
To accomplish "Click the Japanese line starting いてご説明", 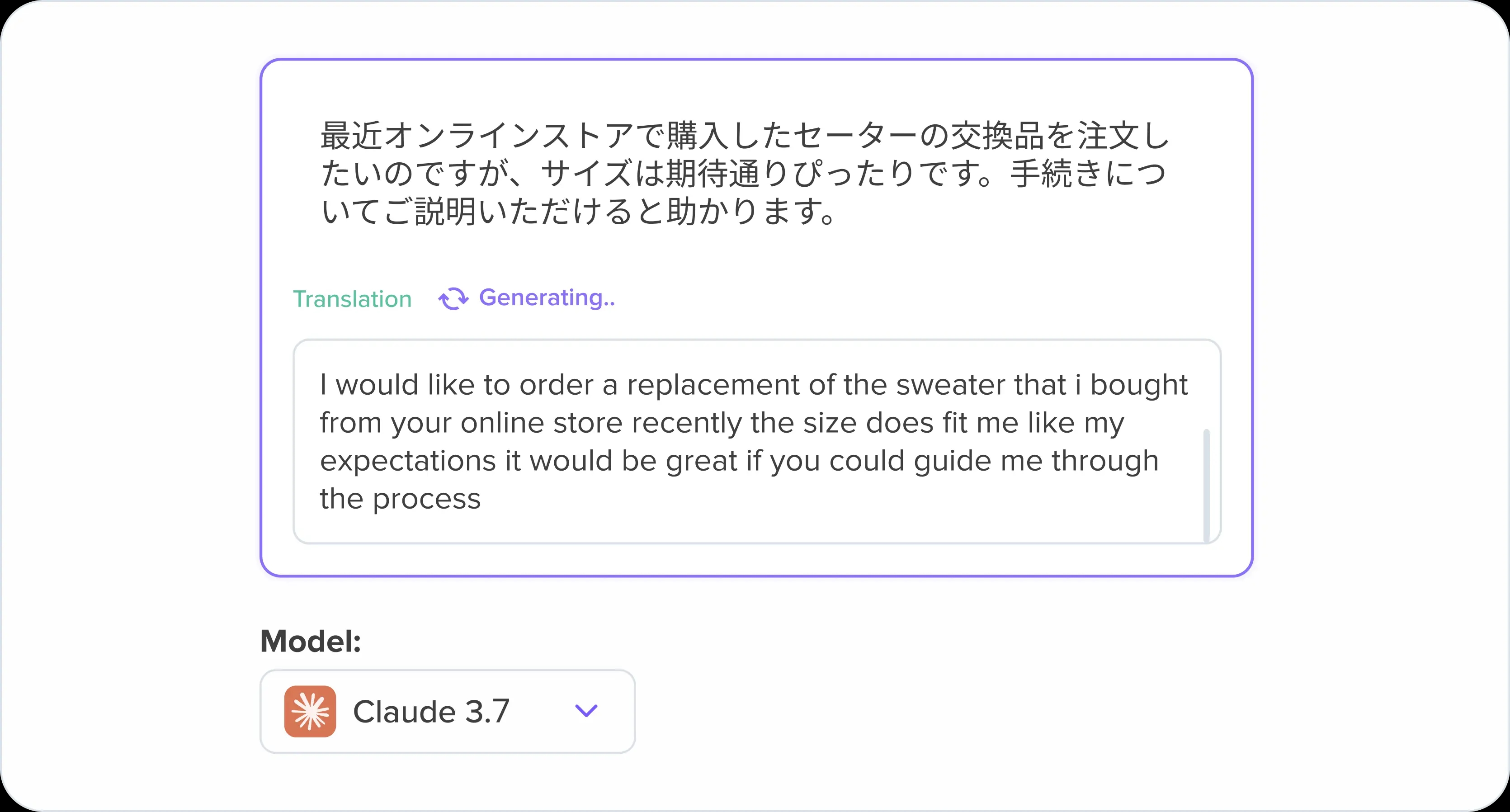I will point(579,211).
